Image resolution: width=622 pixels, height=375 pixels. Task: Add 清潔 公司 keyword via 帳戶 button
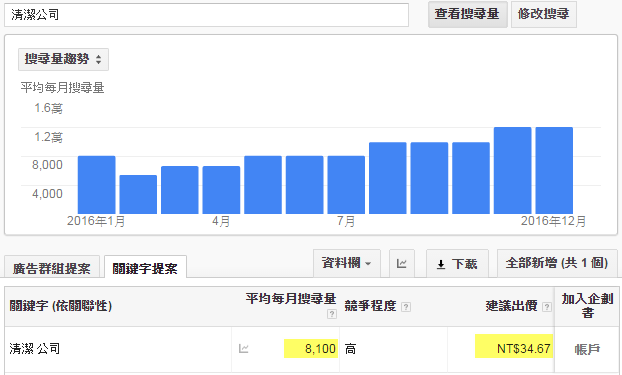point(587,349)
